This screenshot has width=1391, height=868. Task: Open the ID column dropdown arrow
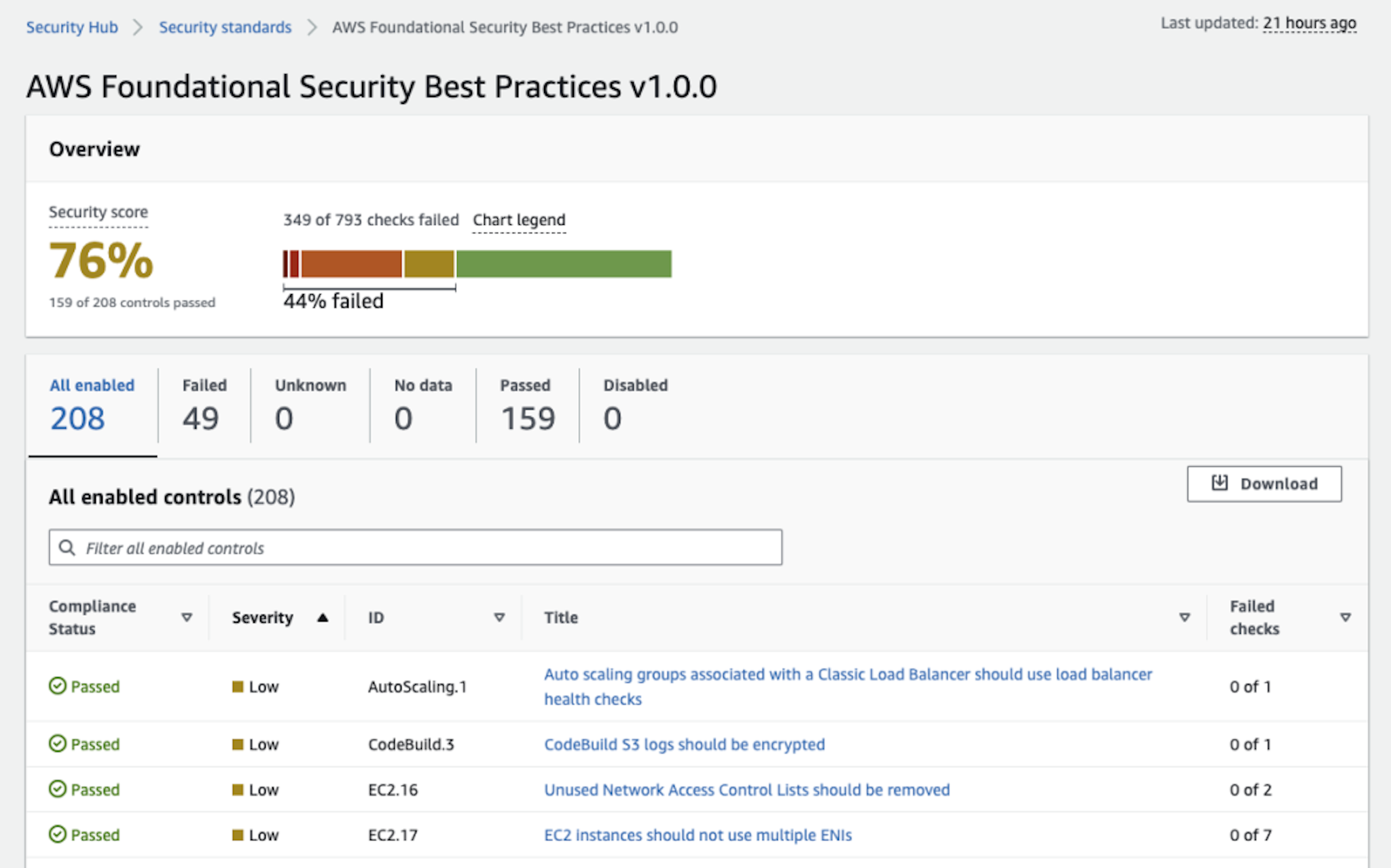click(499, 617)
